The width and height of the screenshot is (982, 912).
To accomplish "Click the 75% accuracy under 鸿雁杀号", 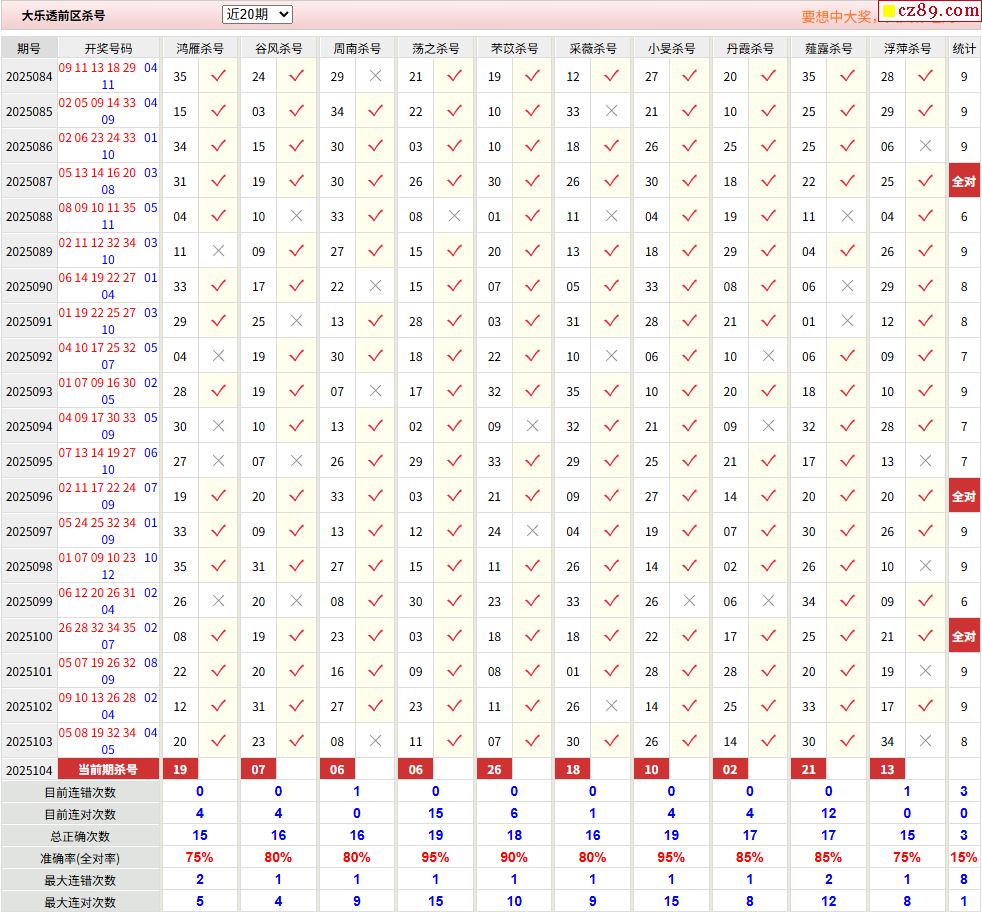I will click(x=200, y=858).
